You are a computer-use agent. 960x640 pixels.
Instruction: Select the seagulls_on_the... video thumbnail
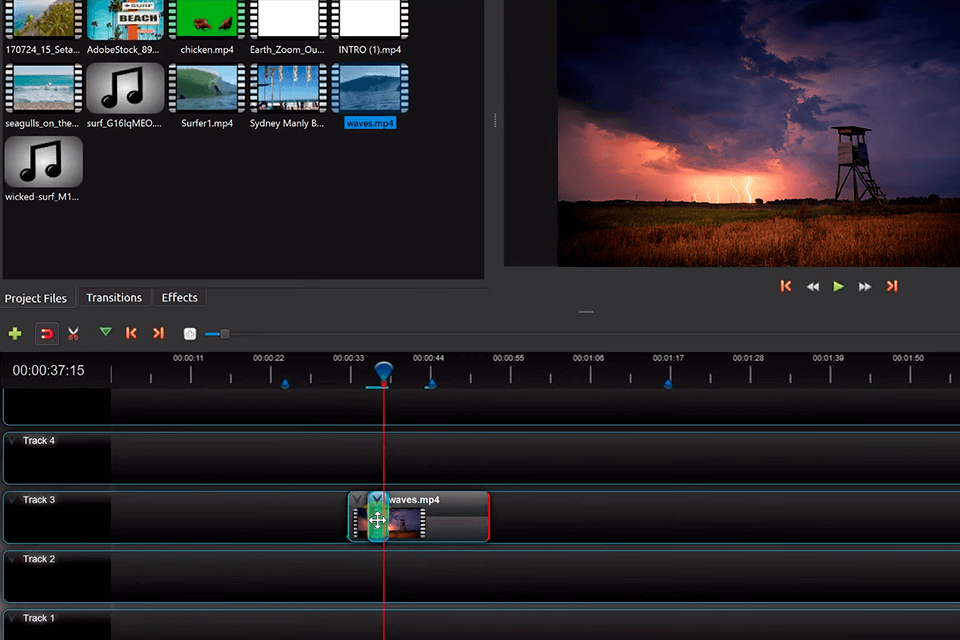[x=43, y=88]
